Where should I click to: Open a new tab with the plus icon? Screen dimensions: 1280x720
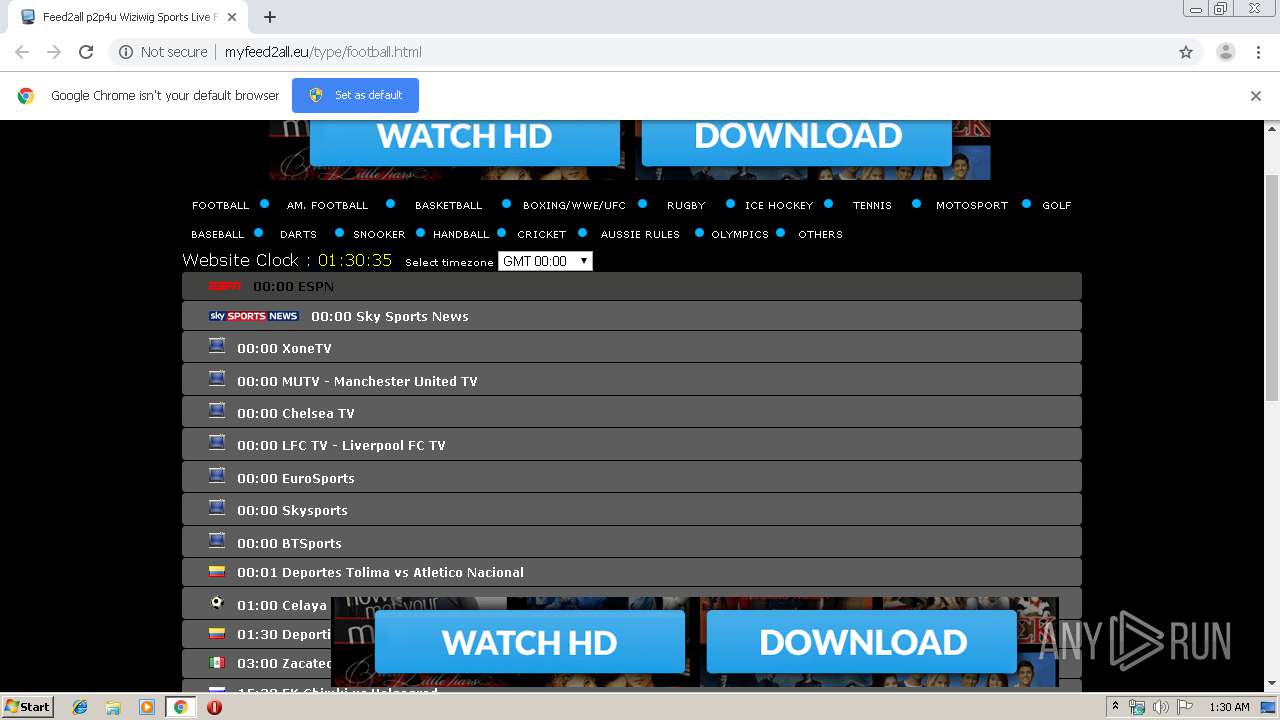270,17
